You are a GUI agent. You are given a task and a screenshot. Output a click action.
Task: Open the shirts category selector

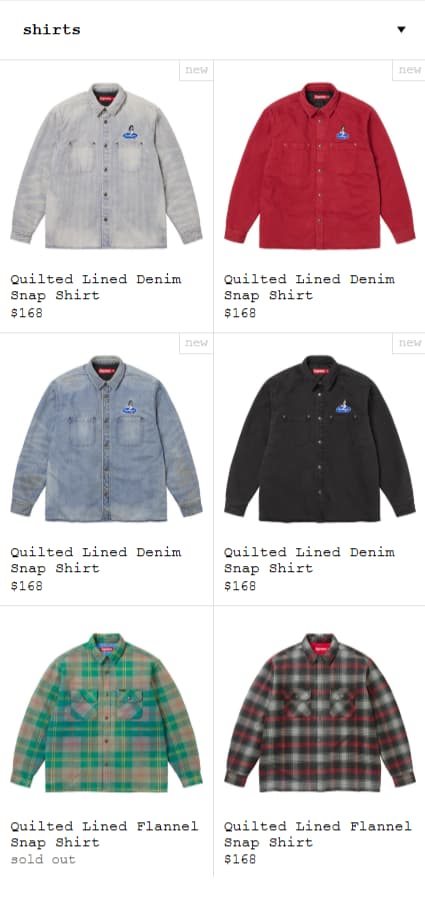(212, 30)
